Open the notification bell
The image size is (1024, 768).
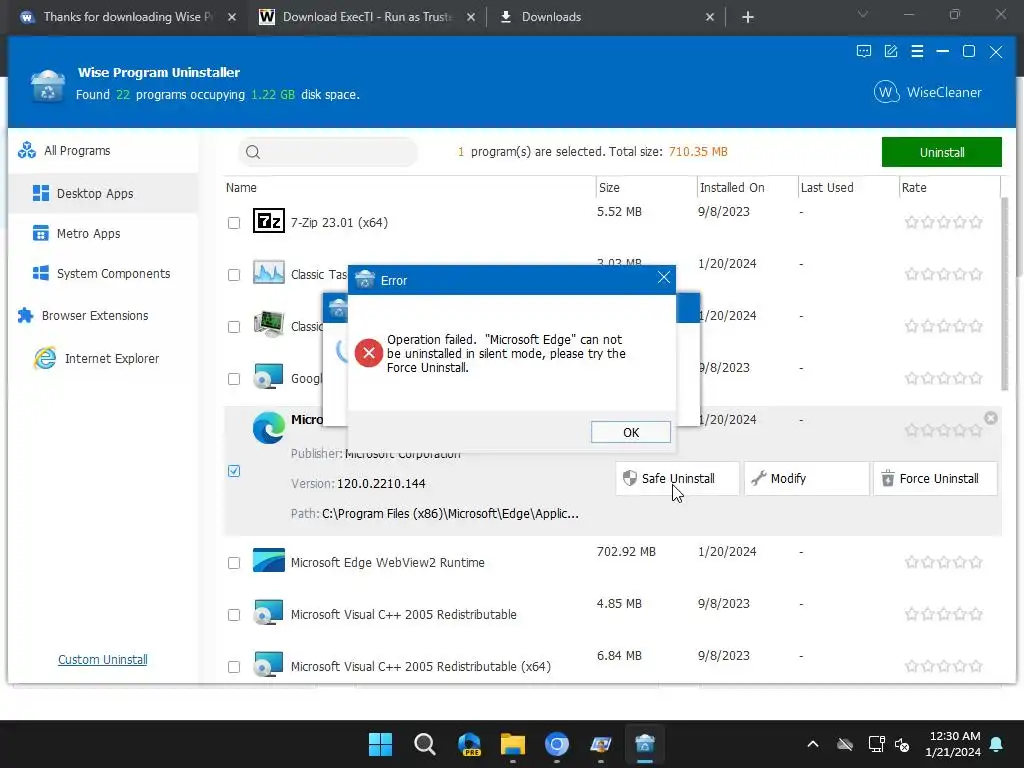[997, 744]
